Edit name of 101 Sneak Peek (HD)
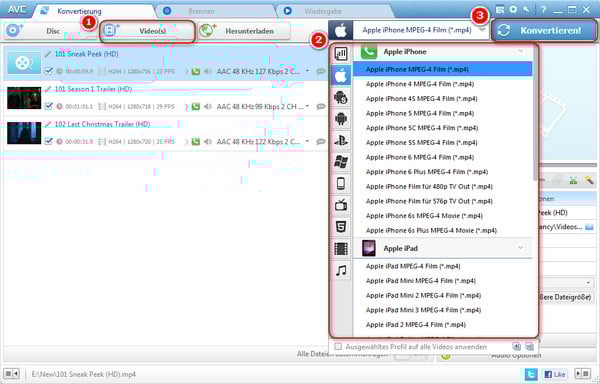This screenshot has width=600, height=384. tap(48, 54)
